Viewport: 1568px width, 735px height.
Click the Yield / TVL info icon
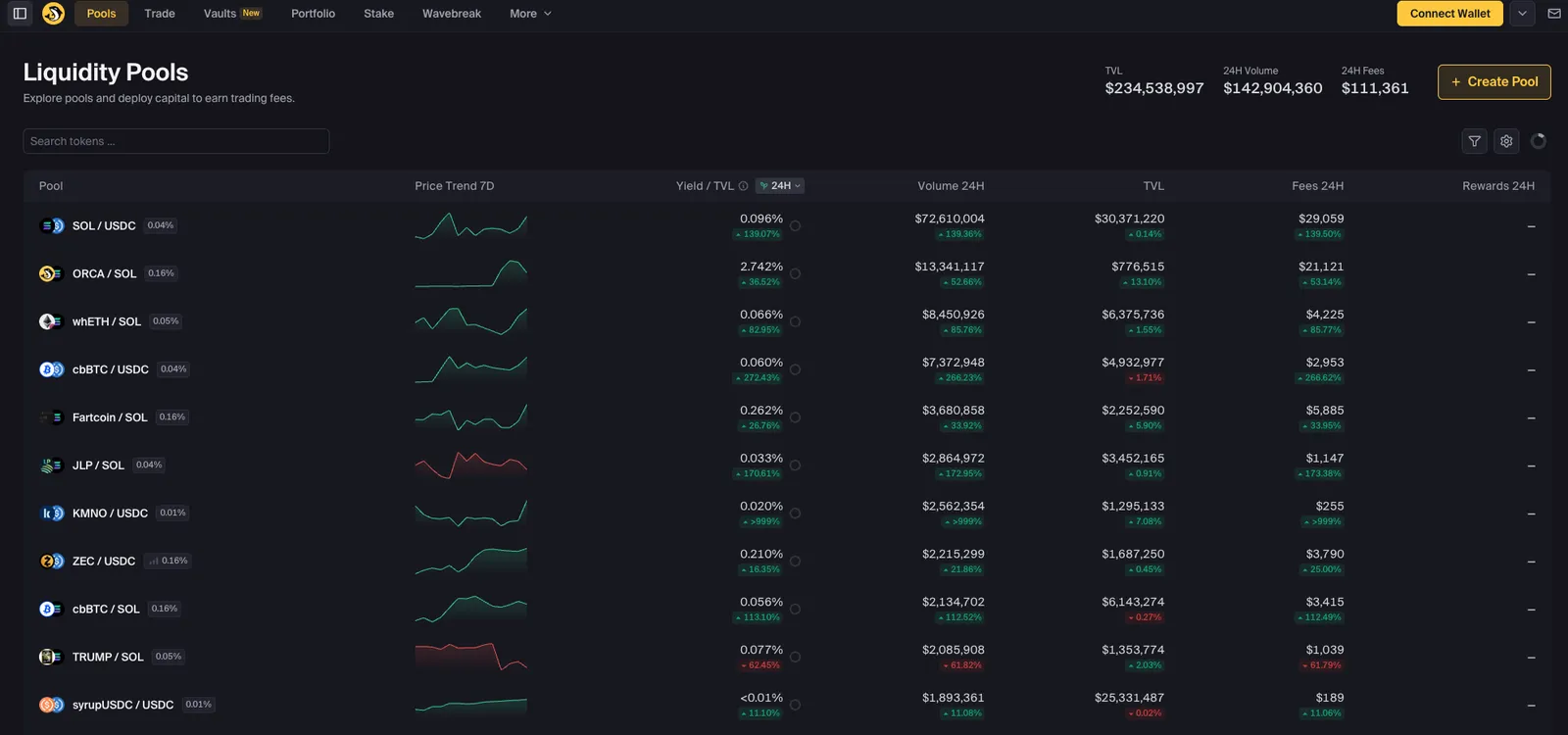click(743, 186)
